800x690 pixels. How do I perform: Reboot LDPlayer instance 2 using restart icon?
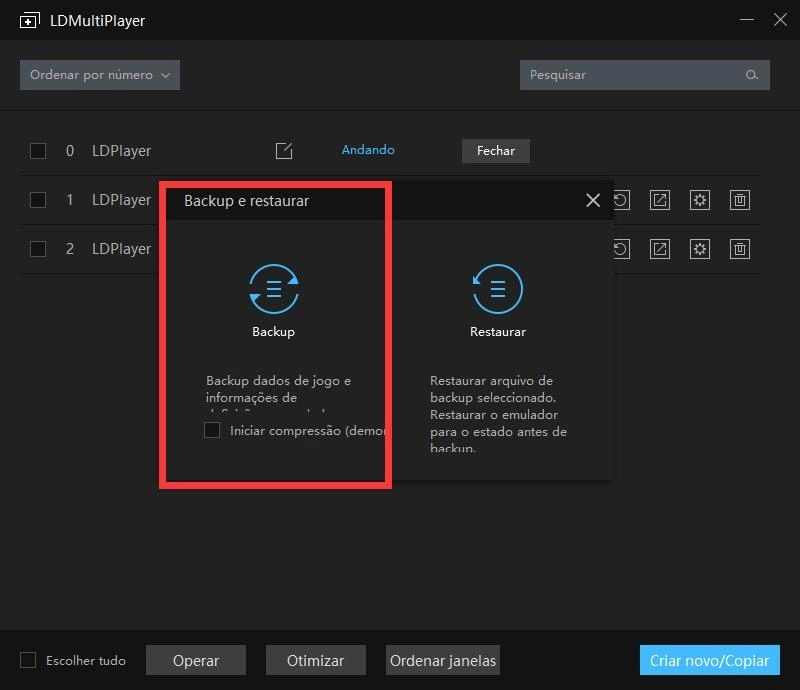pos(620,249)
